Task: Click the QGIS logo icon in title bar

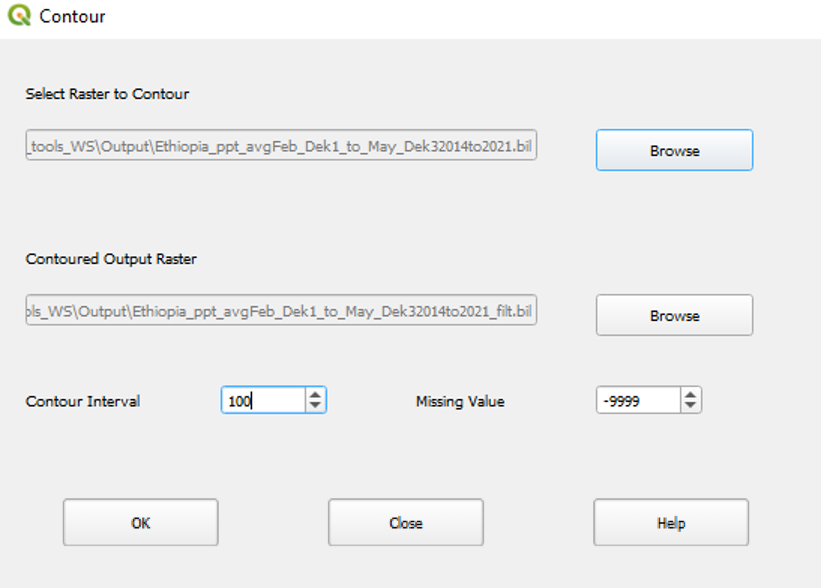Action: (19, 16)
